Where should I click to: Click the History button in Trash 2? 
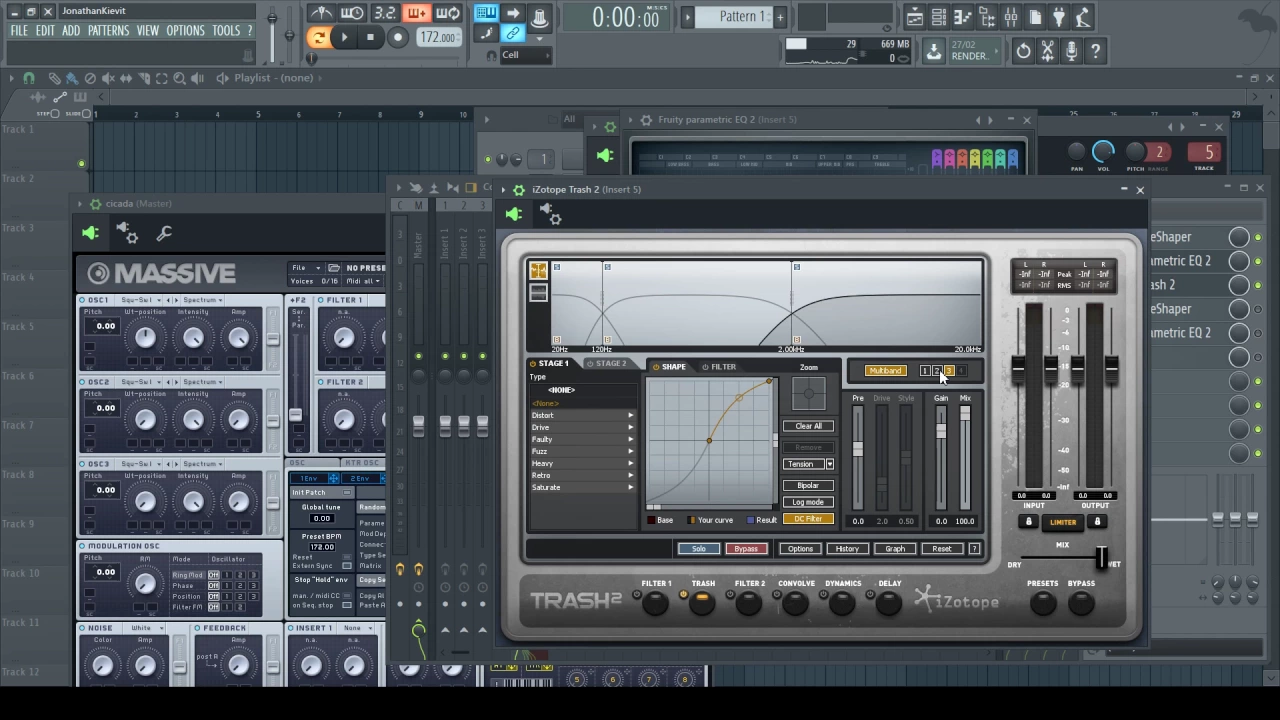[x=847, y=549]
